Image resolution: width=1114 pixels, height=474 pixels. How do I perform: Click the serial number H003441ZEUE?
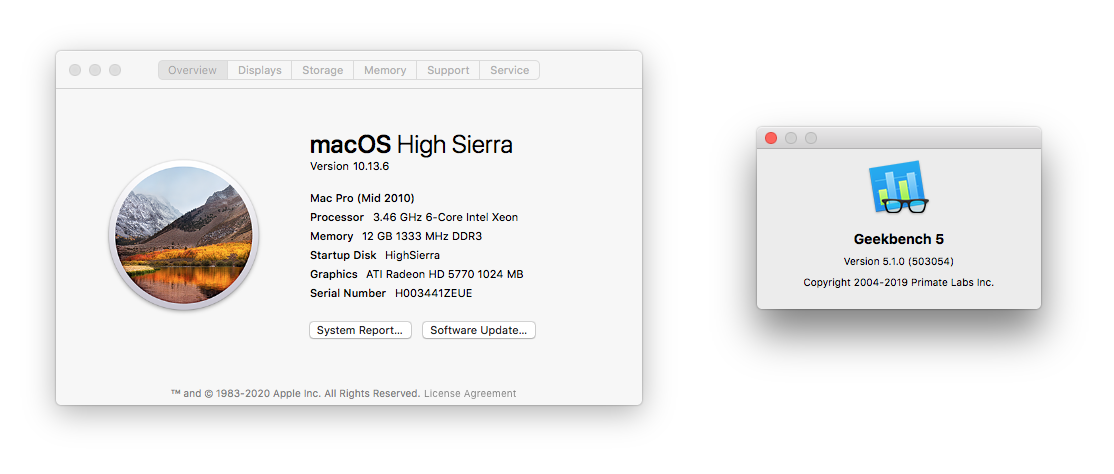(x=433, y=293)
